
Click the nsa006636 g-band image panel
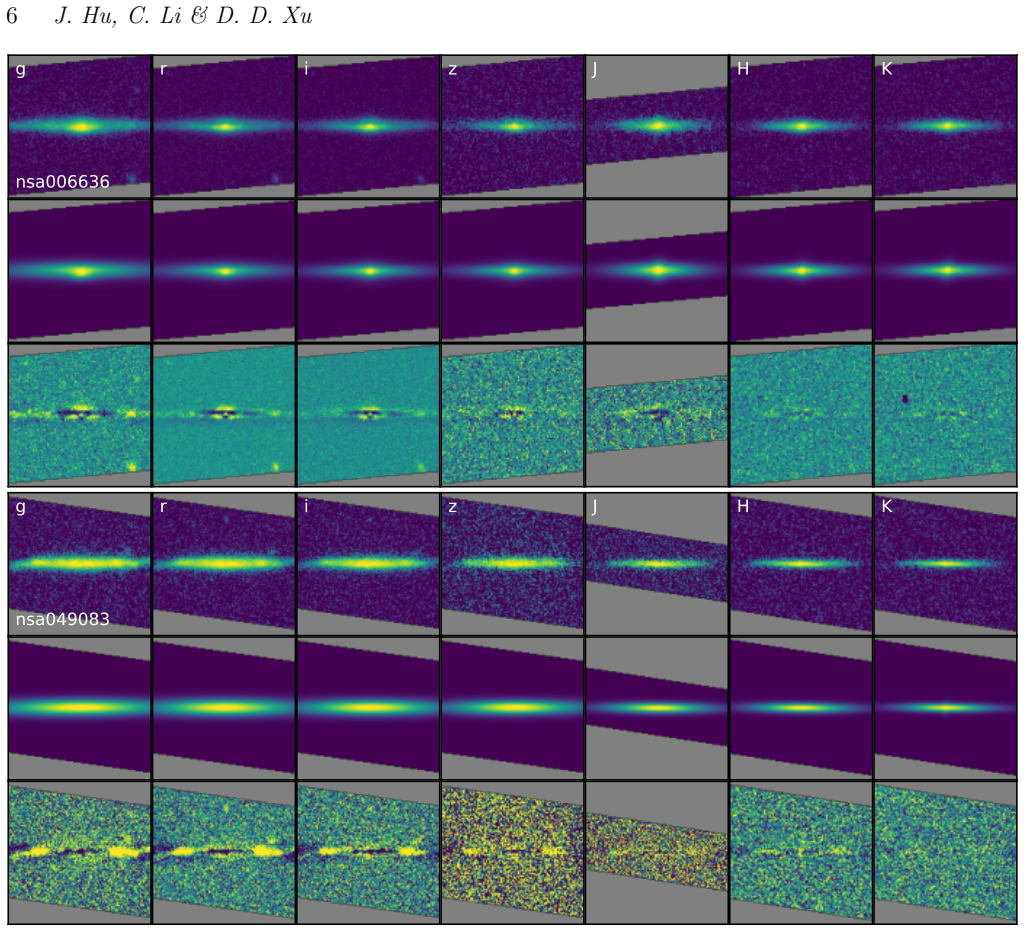point(80,127)
